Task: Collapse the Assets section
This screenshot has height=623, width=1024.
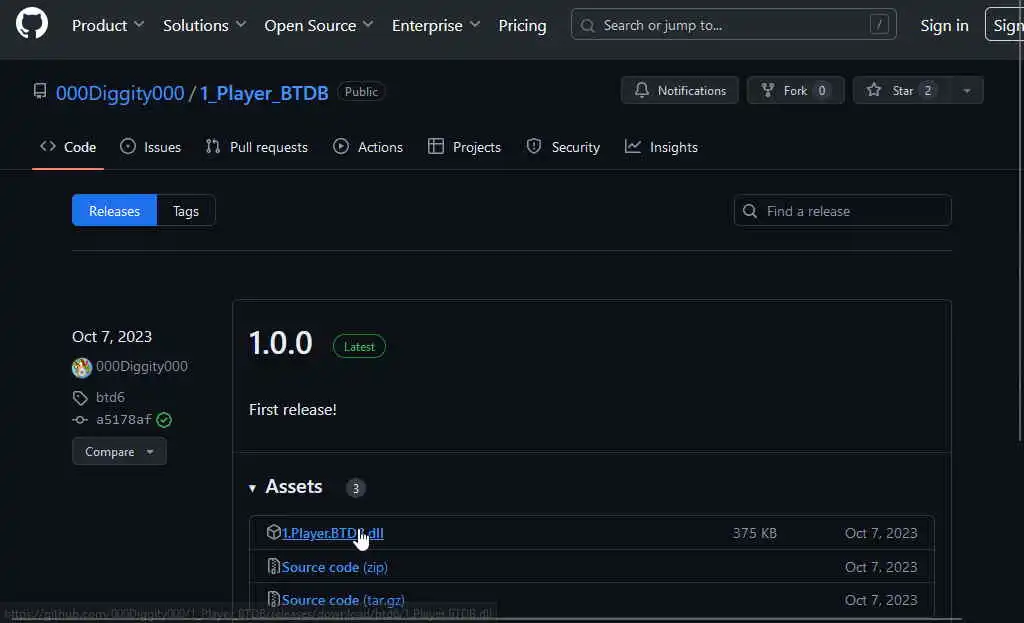Action: 286,487
